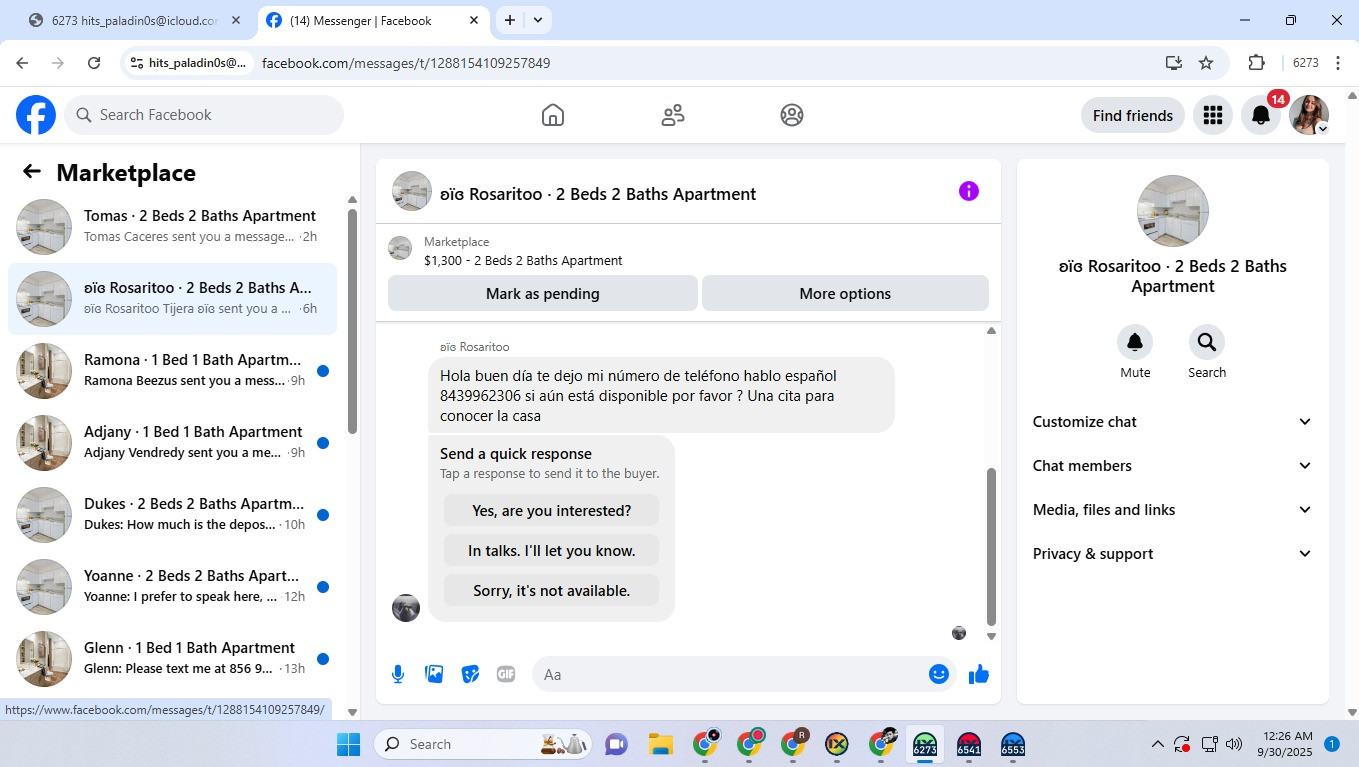The height and width of the screenshot is (767, 1359).
Task: Open the Windows Start menu
Action: (348, 744)
